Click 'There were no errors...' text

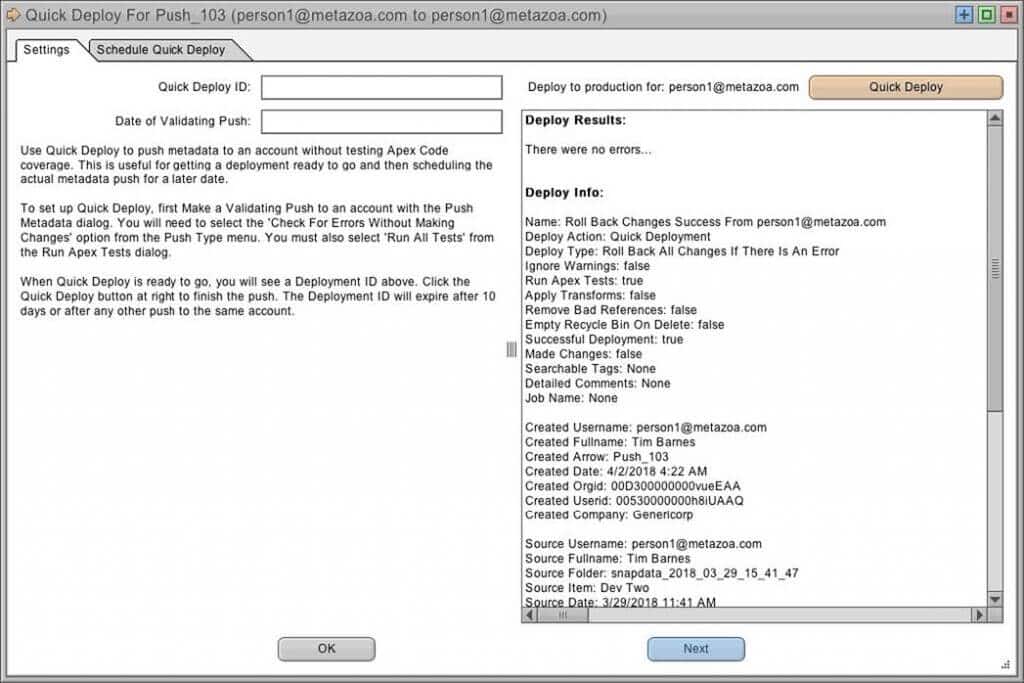(x=588, y=150)
